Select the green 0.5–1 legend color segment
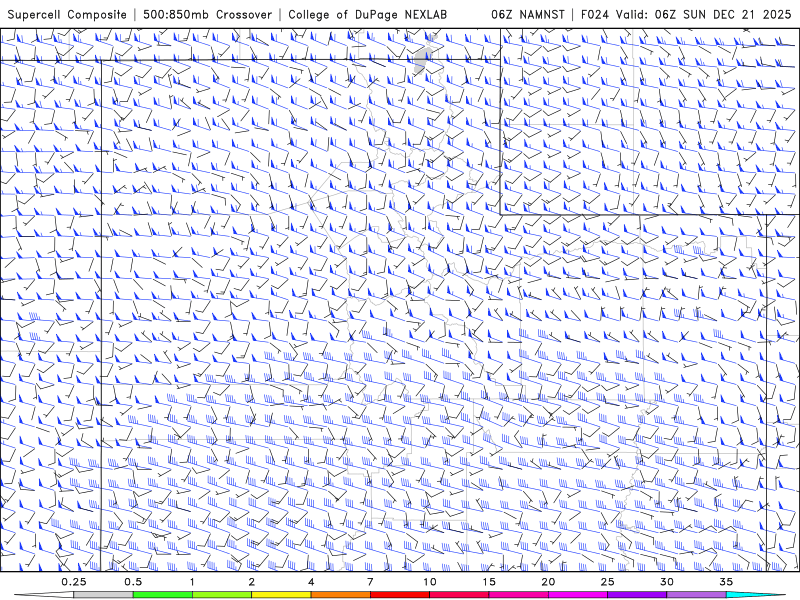This screenshot has height=600, width=800. (162, 595)
